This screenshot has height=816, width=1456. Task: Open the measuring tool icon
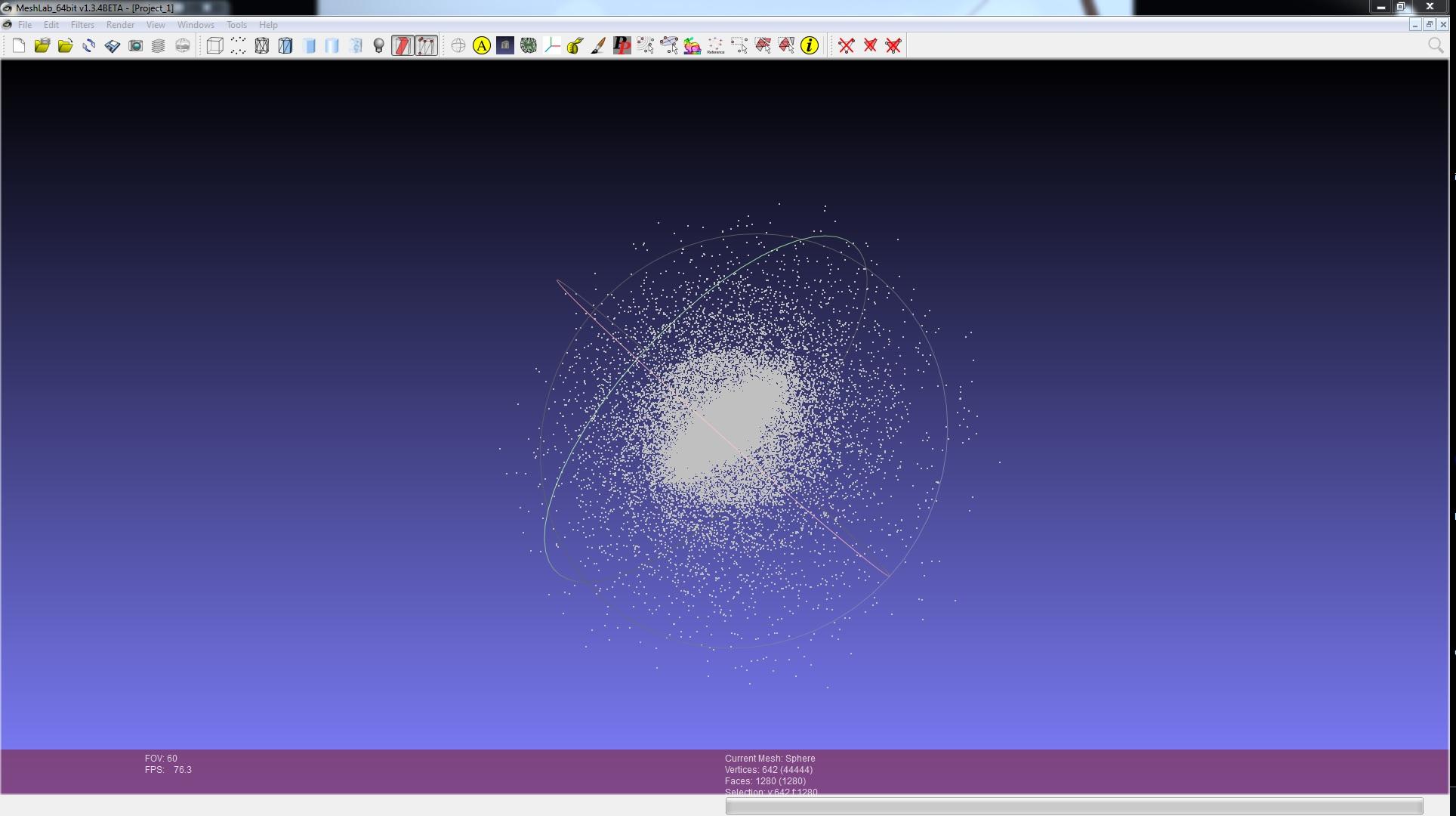[x=575, y=46]
